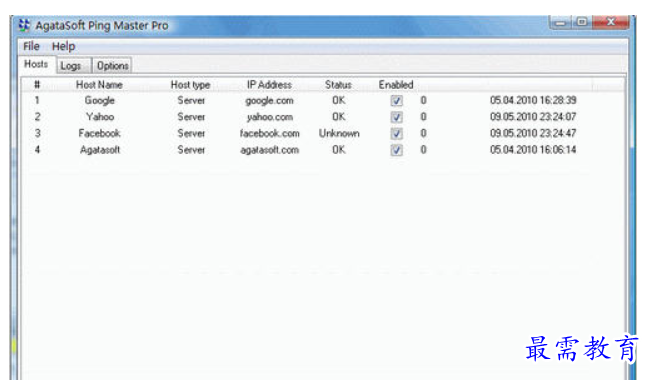The width and height of the screenshot is (647, 380).
Task: Minimize the Ping Master Pro window
Action: pos(560,22)
